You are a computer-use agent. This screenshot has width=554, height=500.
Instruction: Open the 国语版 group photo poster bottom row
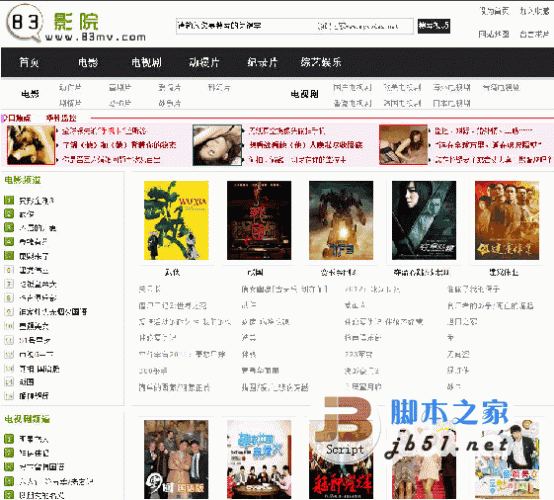pyautogui.click(x=176, y=459)
